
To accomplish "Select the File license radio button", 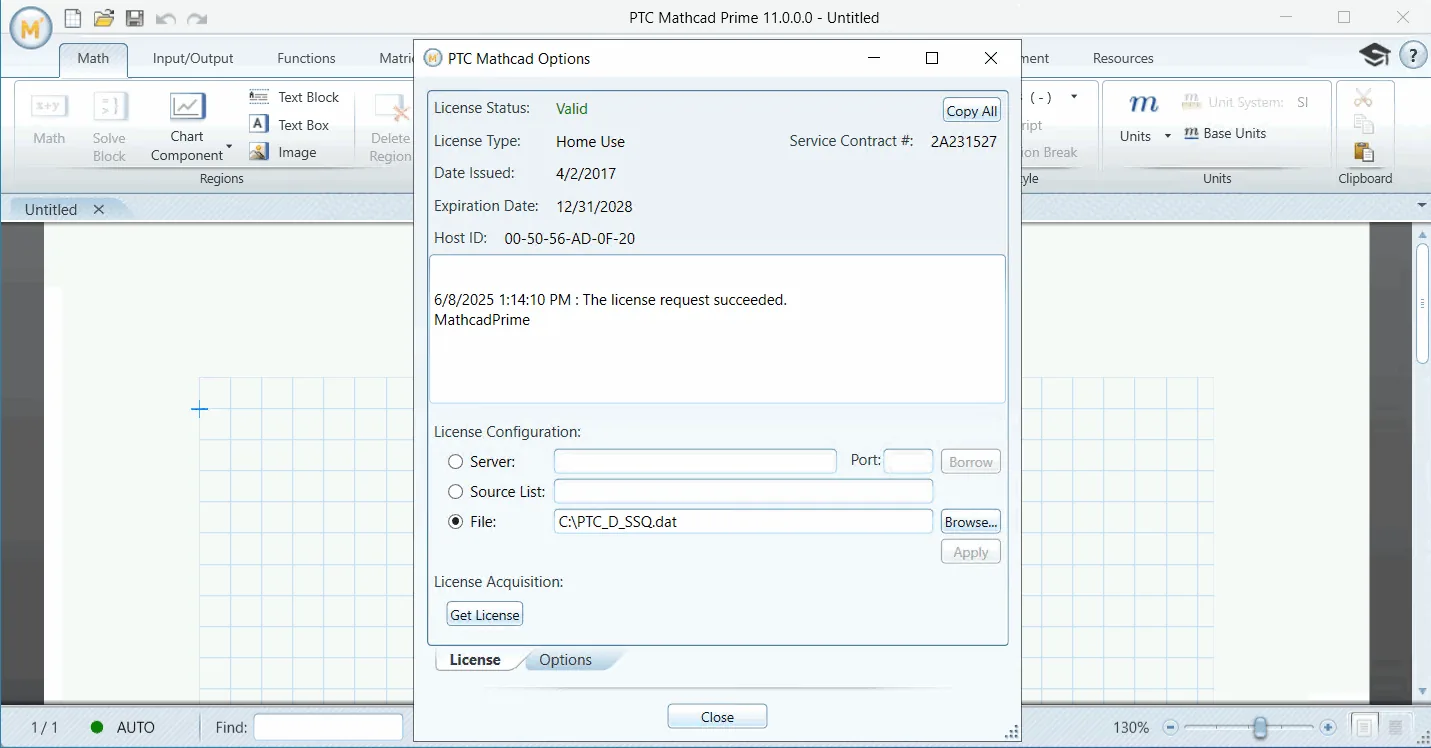I will coord(456,522).
